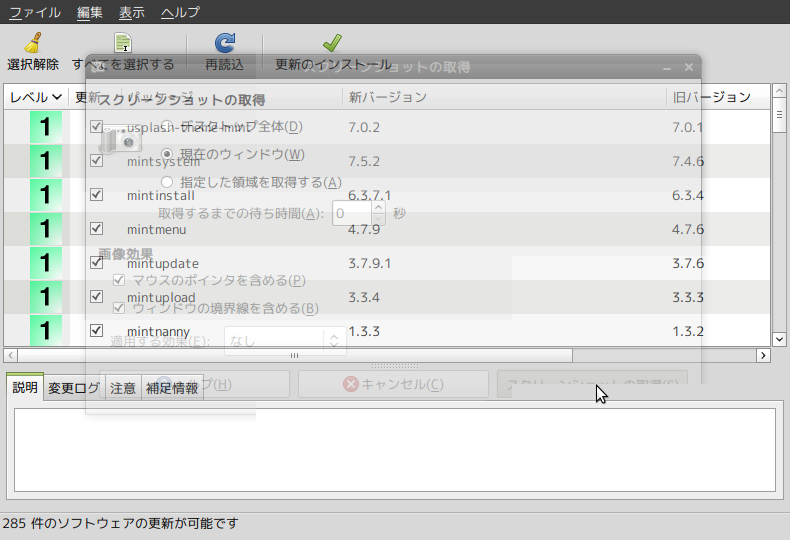The height and width of the screenshot is (540, 790).
Task: Open the ファイル menu
Action: (35, 12)
